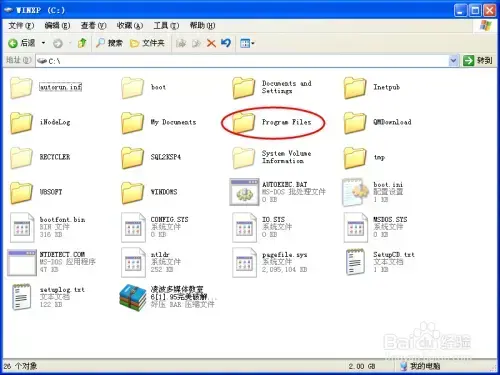Select the SQL2KSP4 folder icon
This screenshot has width=500, height=375.
pos(132,158)
